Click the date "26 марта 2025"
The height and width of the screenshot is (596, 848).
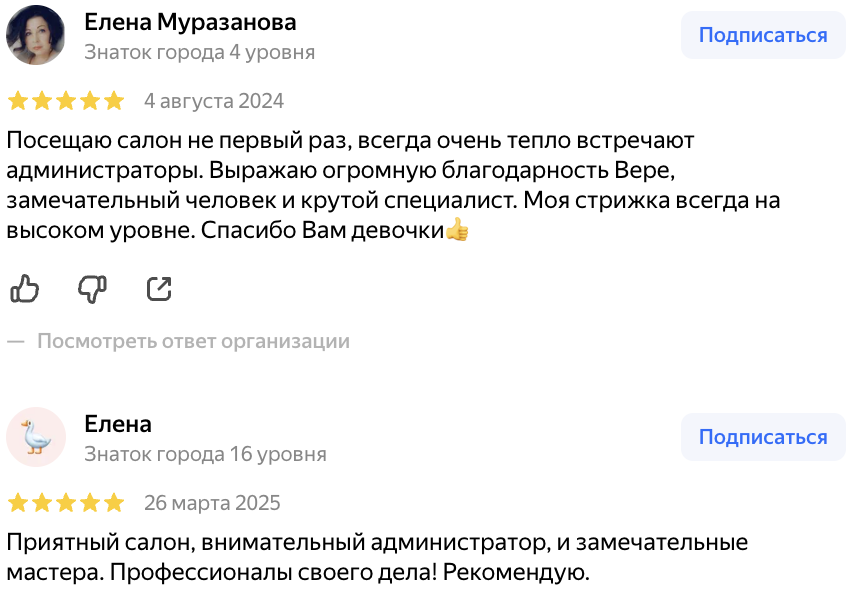(x=212, y=502)
